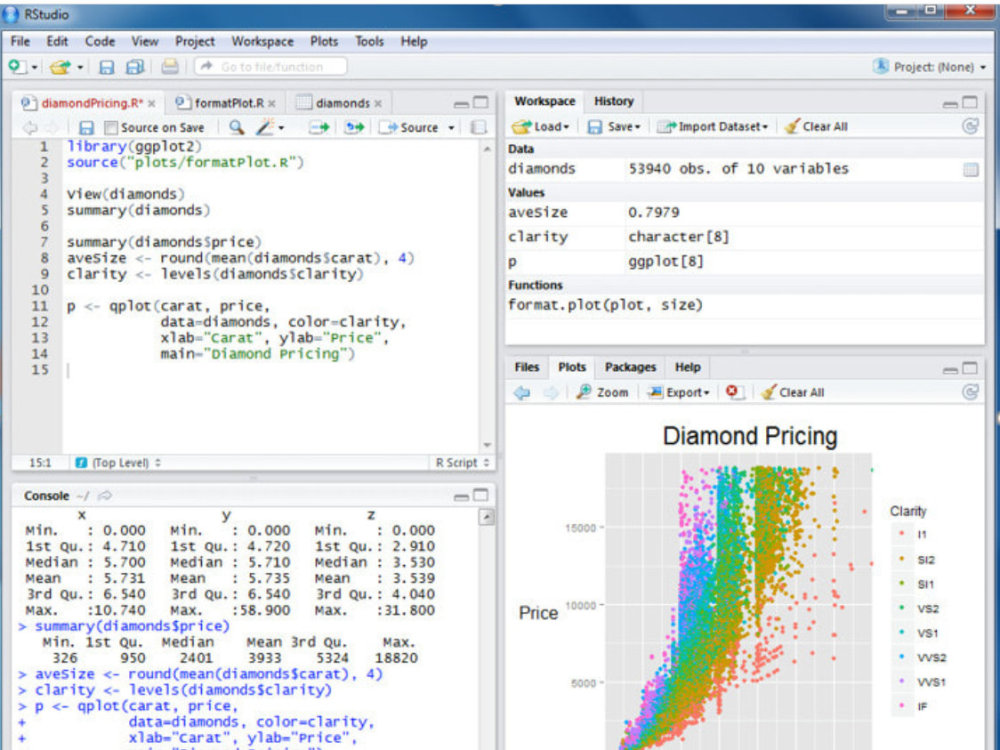Open the Workspace Save dropdown

click(614, 126)
